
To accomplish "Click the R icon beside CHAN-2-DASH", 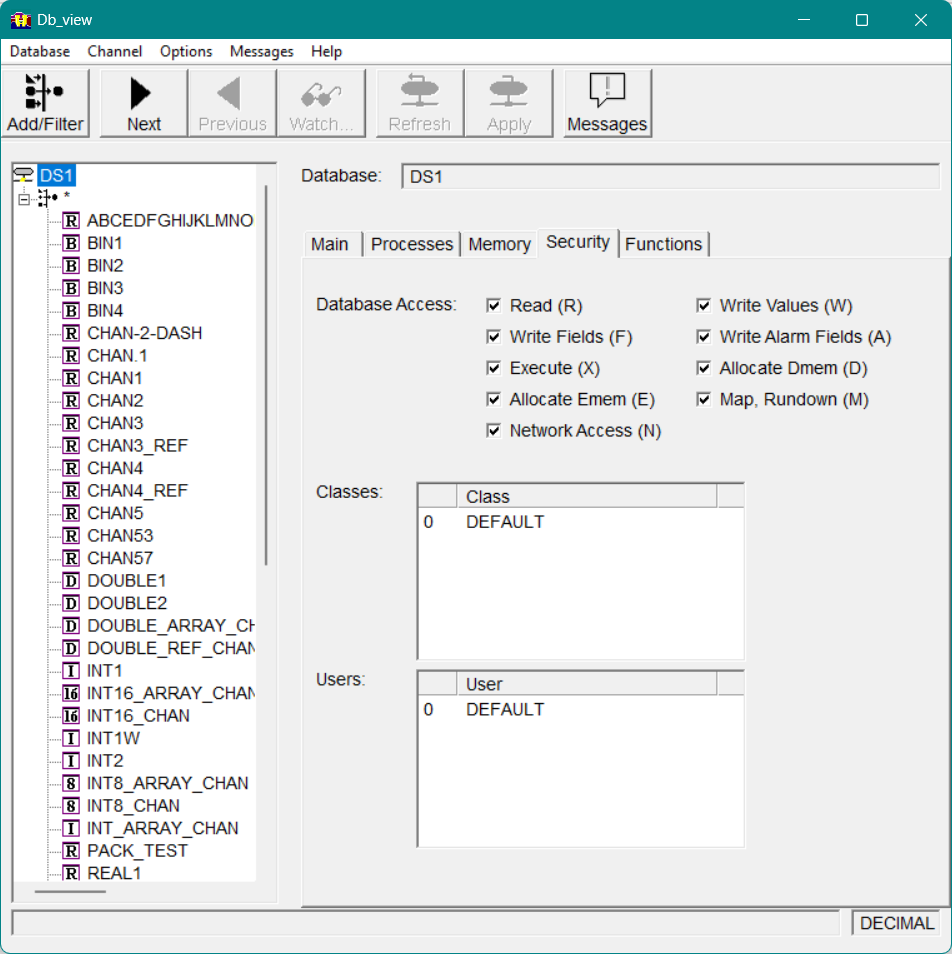I will click(x=71, y=333).
